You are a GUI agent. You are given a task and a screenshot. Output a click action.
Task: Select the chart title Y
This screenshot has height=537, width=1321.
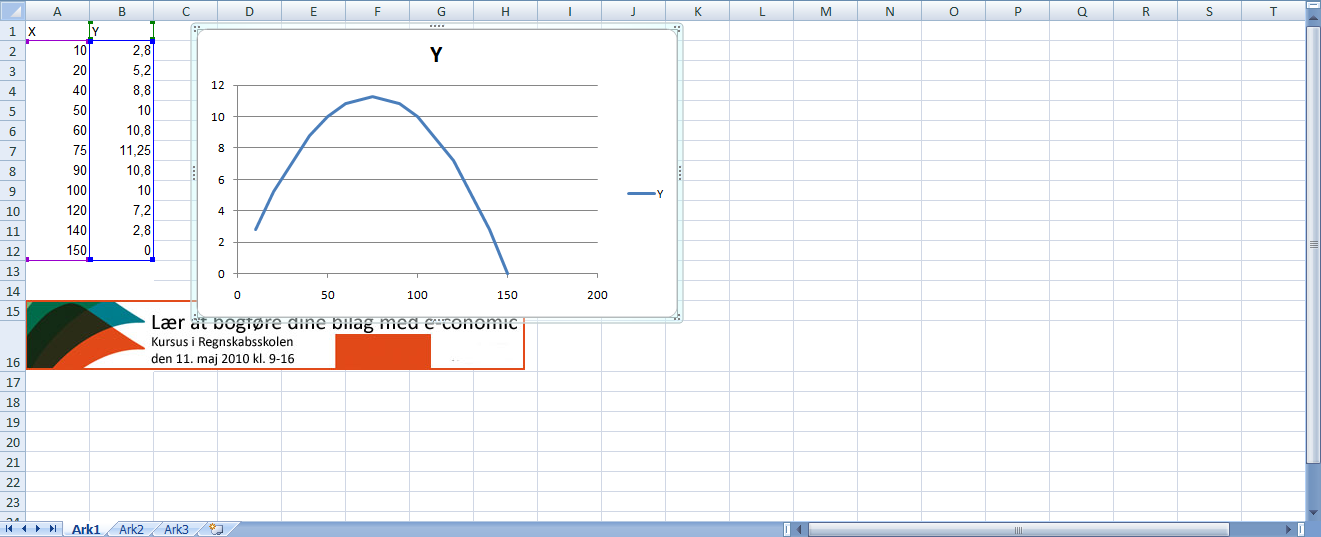(x=436, y=56)
